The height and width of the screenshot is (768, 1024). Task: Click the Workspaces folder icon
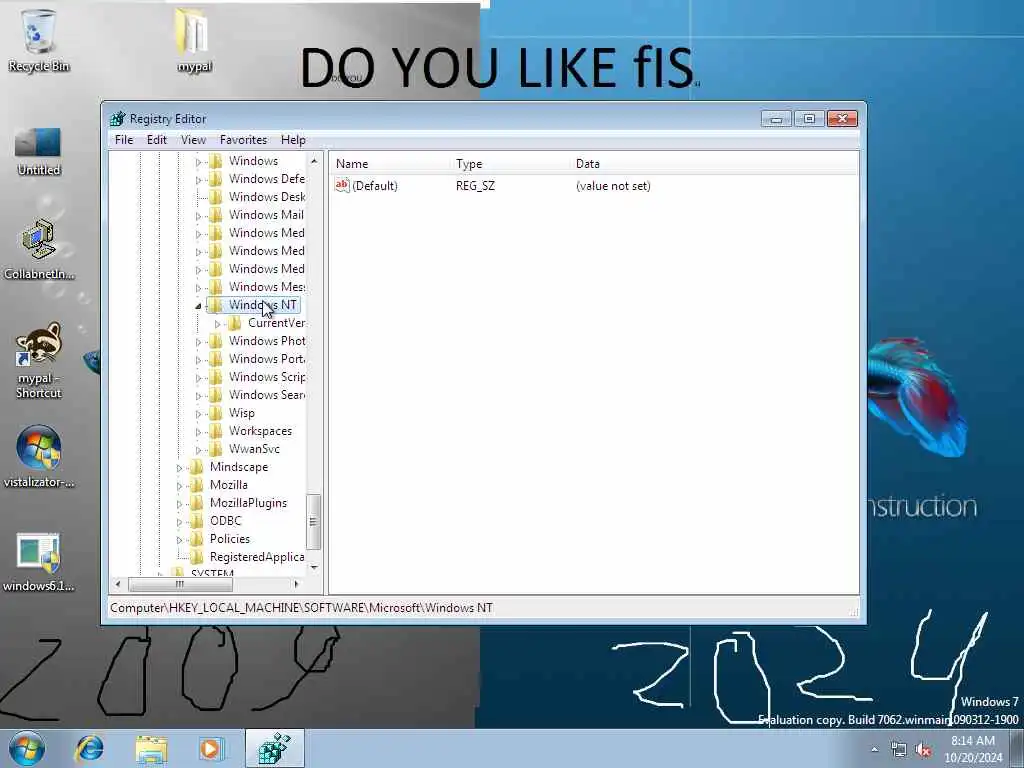point(216,431)
